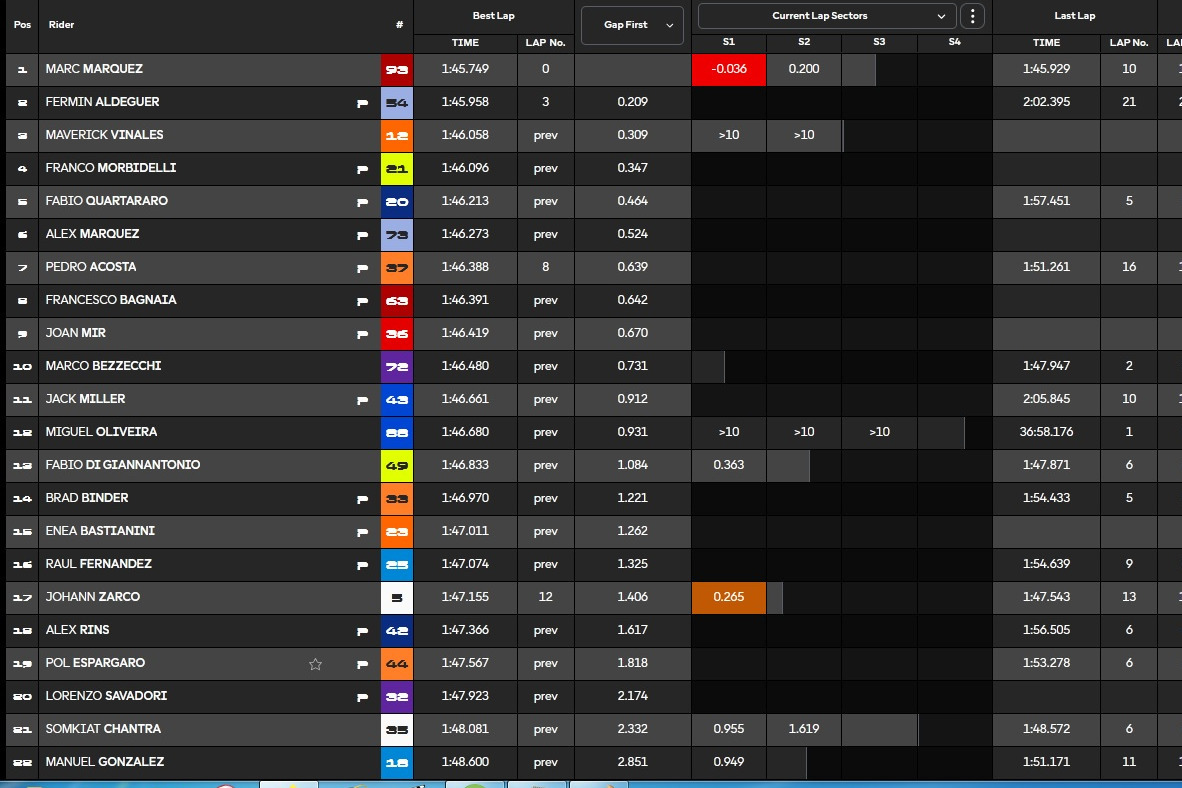Viewport: 1182px width, 788px height.
Task: Click the pit flag icon for Fermin Aldeguer
Action: pos(363,103)
